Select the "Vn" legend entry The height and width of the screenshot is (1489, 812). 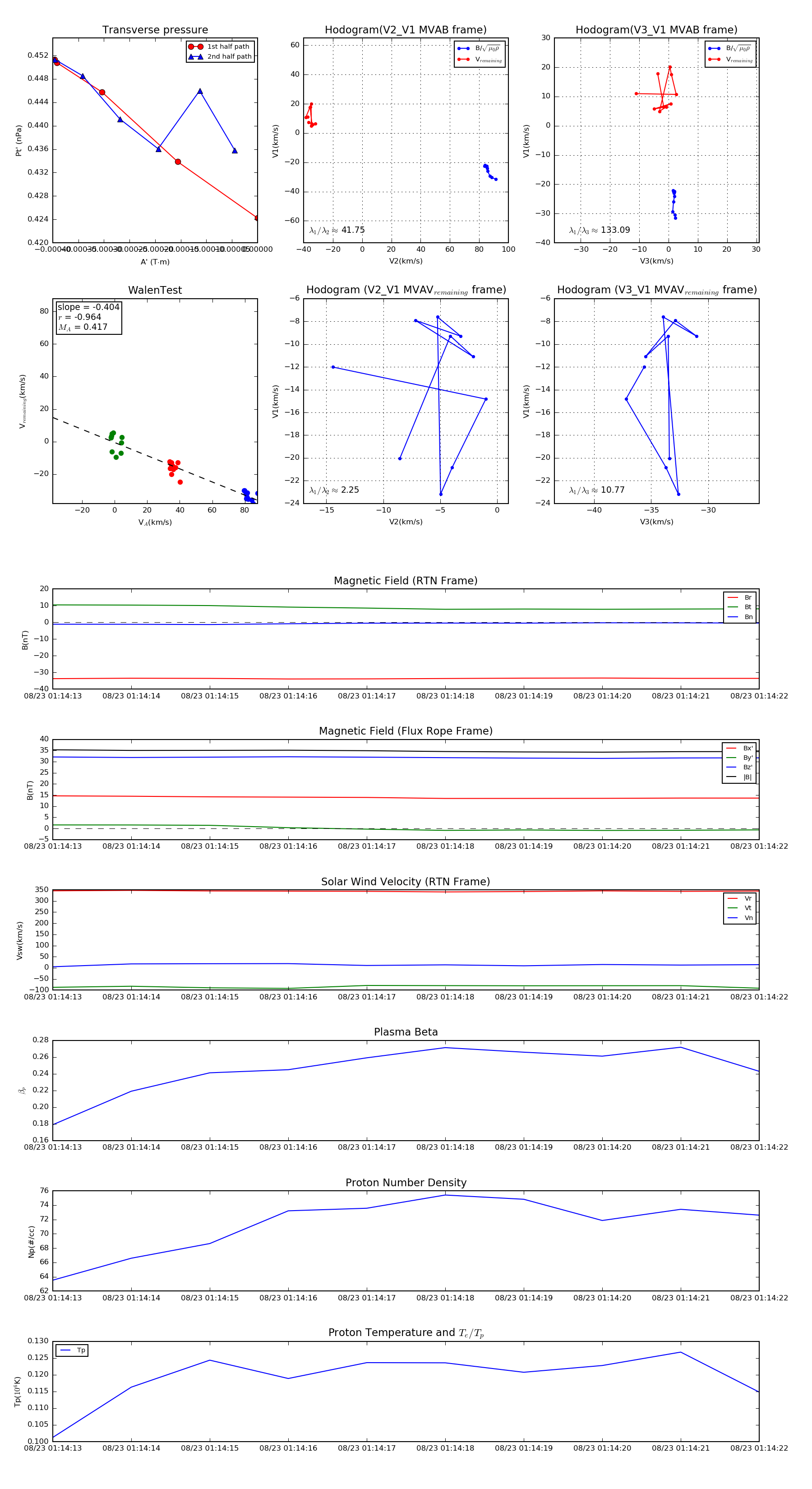[740, 918]
